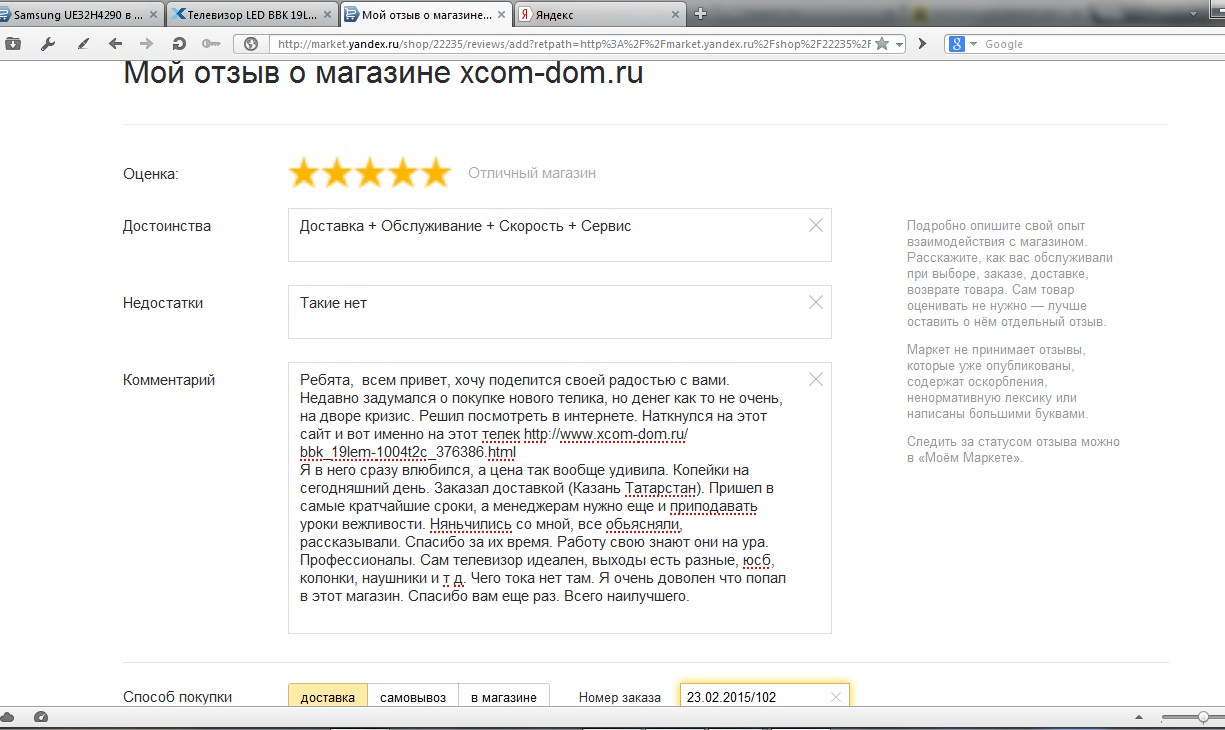Clear the Комментарий field with X
This screenshot has height=730, width=1225.
(816, 380)
